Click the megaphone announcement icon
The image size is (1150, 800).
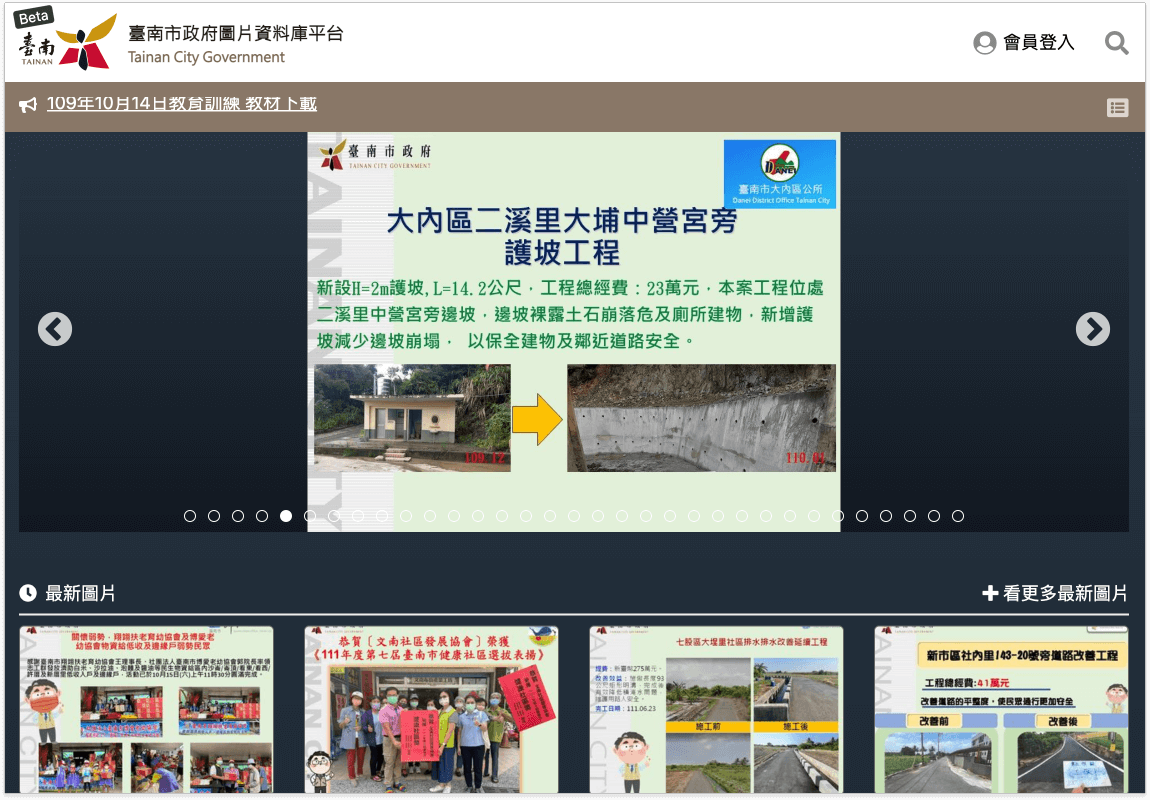[28, 105]
